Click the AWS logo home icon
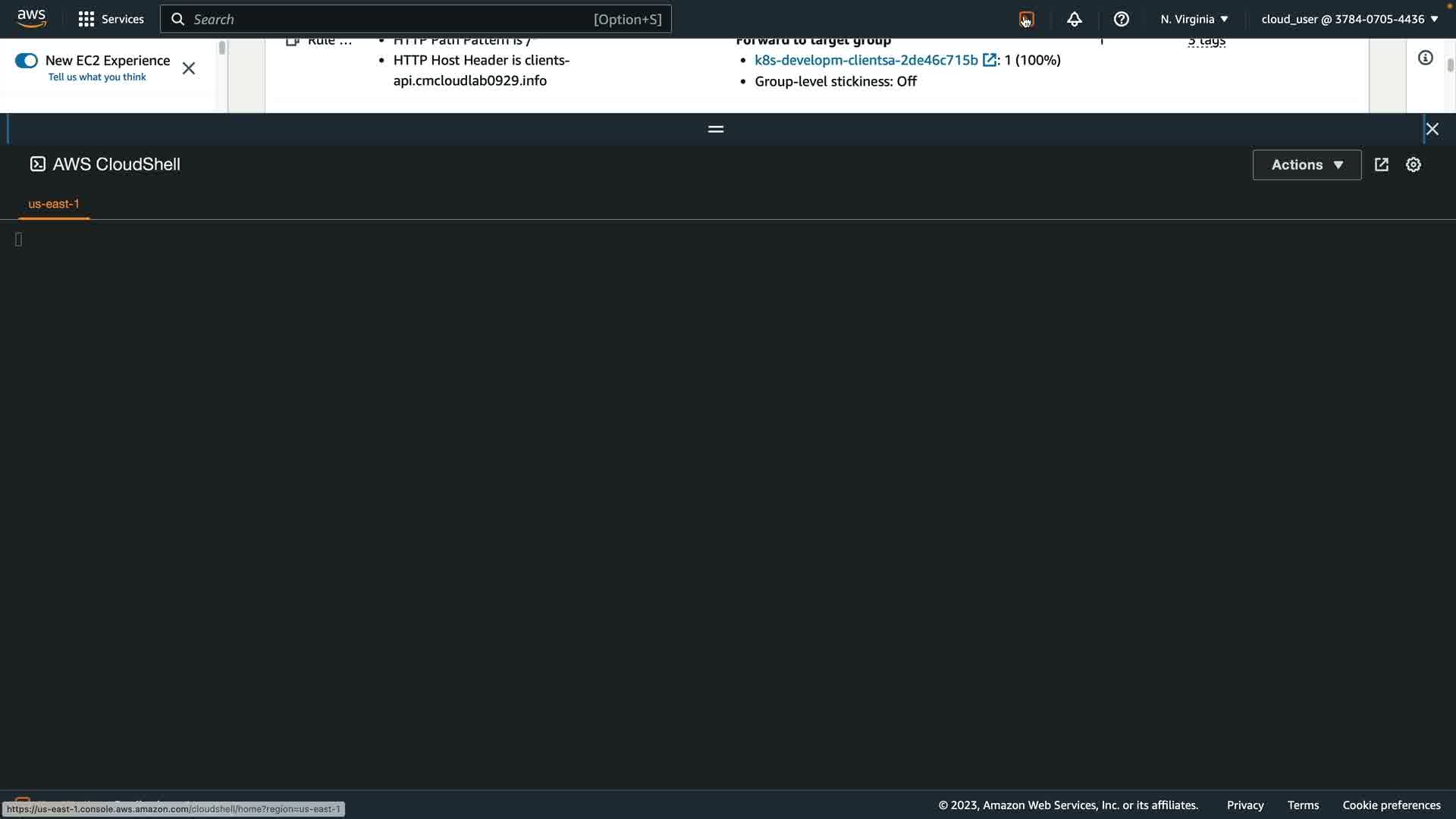The width and height of the screenshot is (1456, 819). coord(31,18)
